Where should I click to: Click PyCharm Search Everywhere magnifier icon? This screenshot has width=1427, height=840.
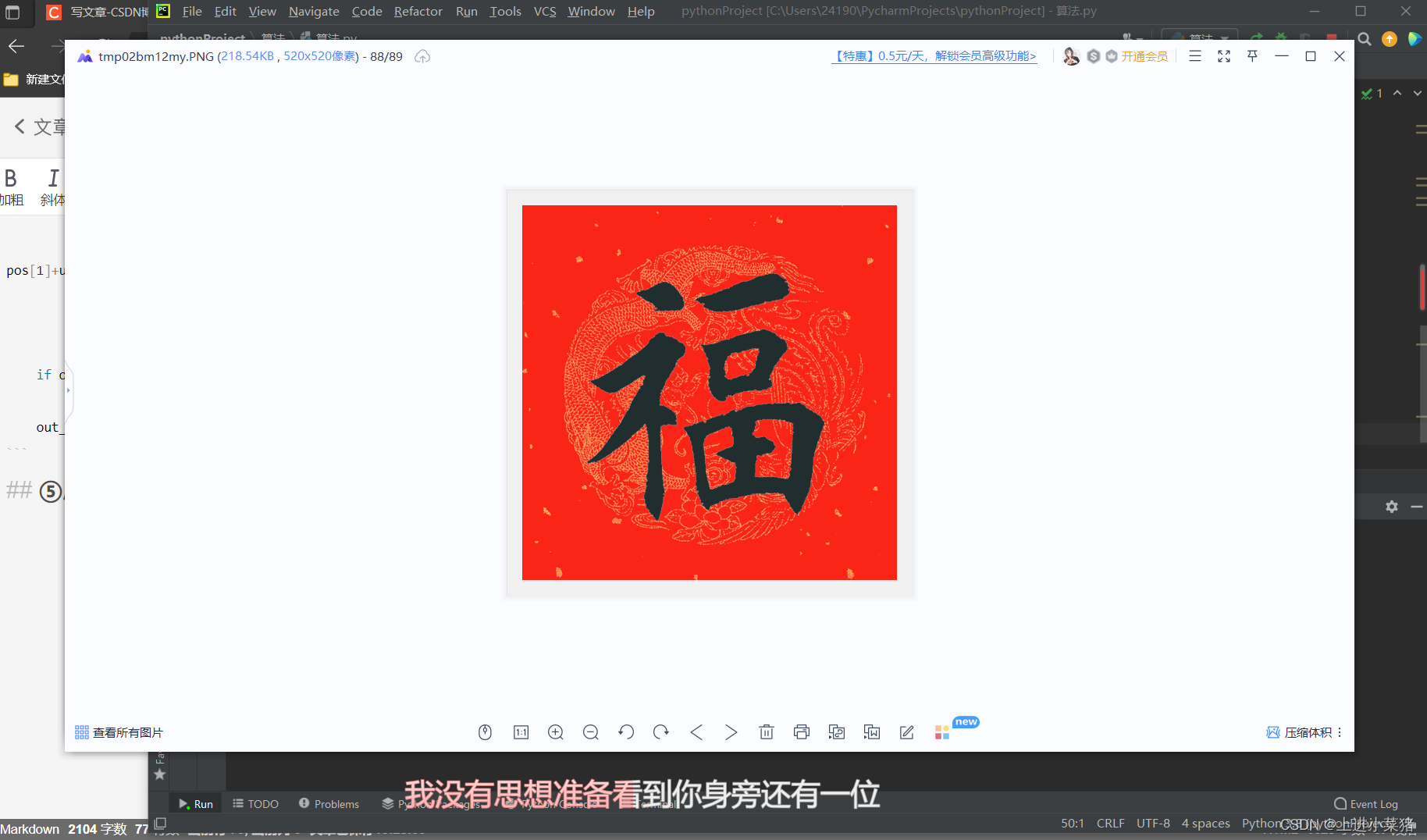(x=1365, y=39)
